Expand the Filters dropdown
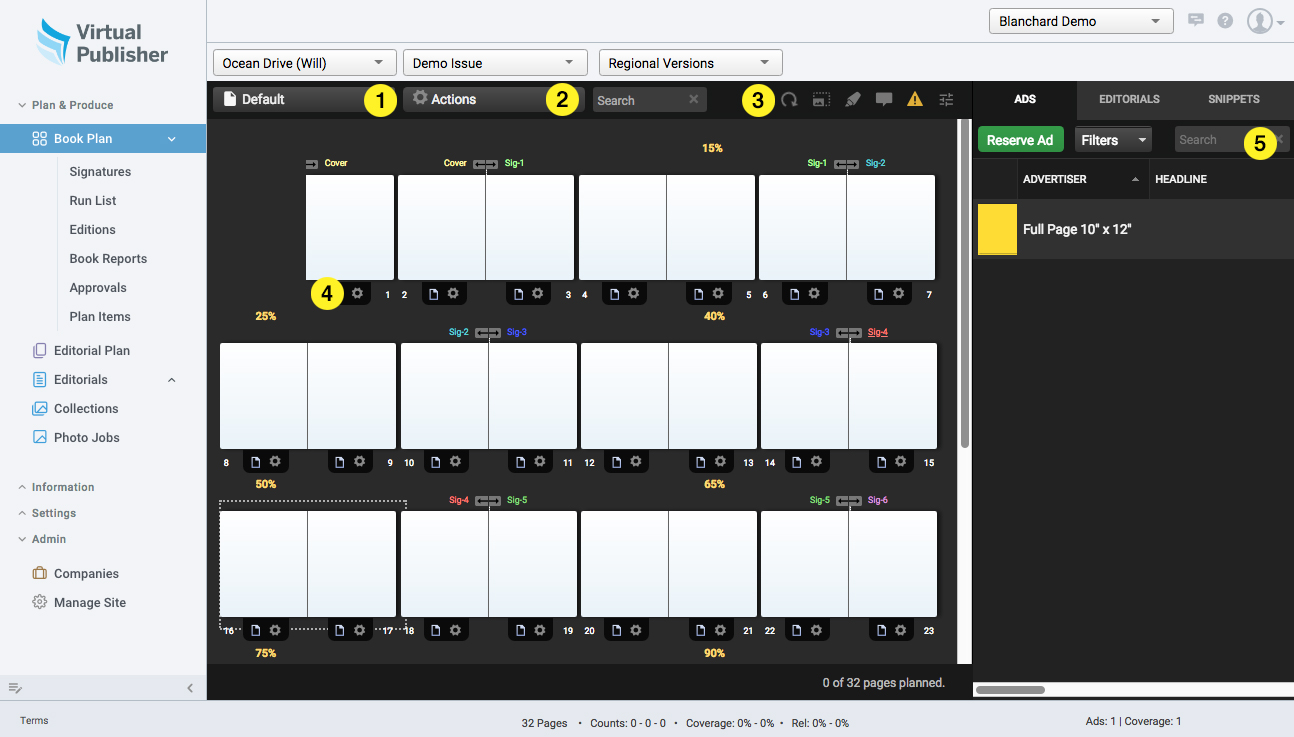The height and width of the screenshot is (737, 1294). click(1113, 140)
